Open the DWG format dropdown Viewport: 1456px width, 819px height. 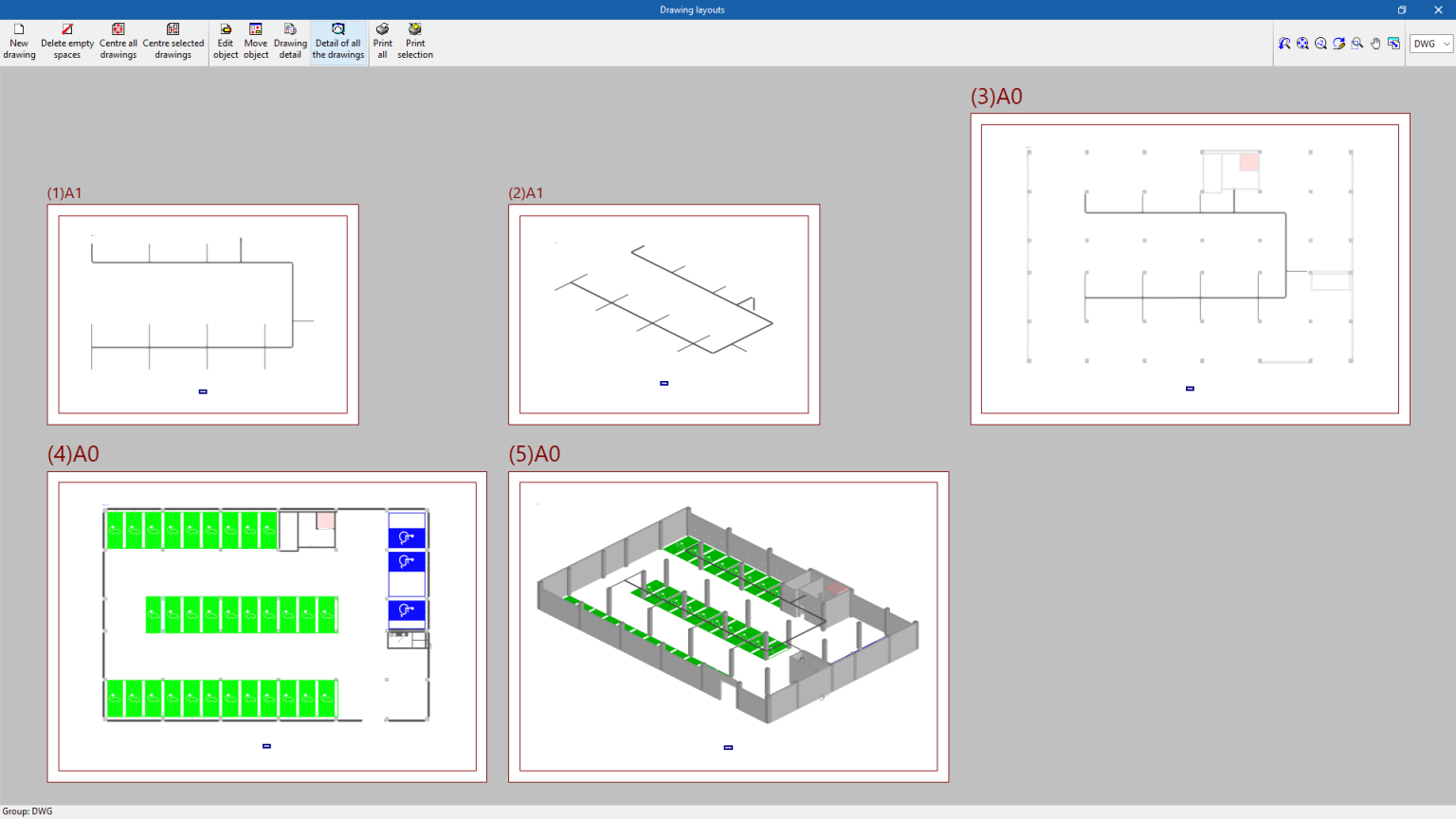pos(1445,43)
